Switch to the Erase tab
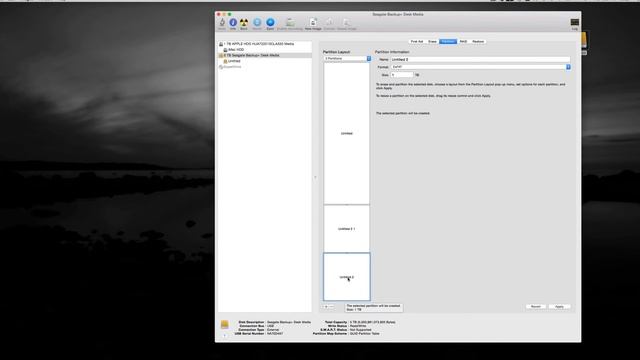640x360 pixels. click(432, 42)
